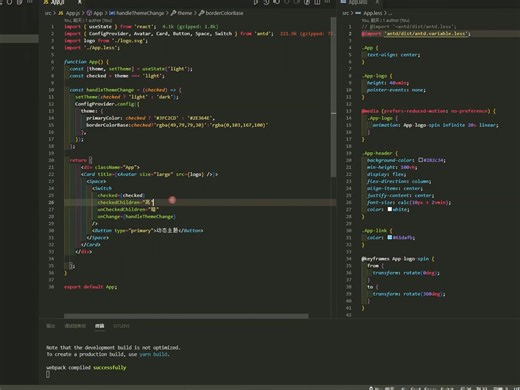Switch to the GITLENS panel tab
Image resolution: width=520 pixels, height=390 pixels.
click(121, 326)
